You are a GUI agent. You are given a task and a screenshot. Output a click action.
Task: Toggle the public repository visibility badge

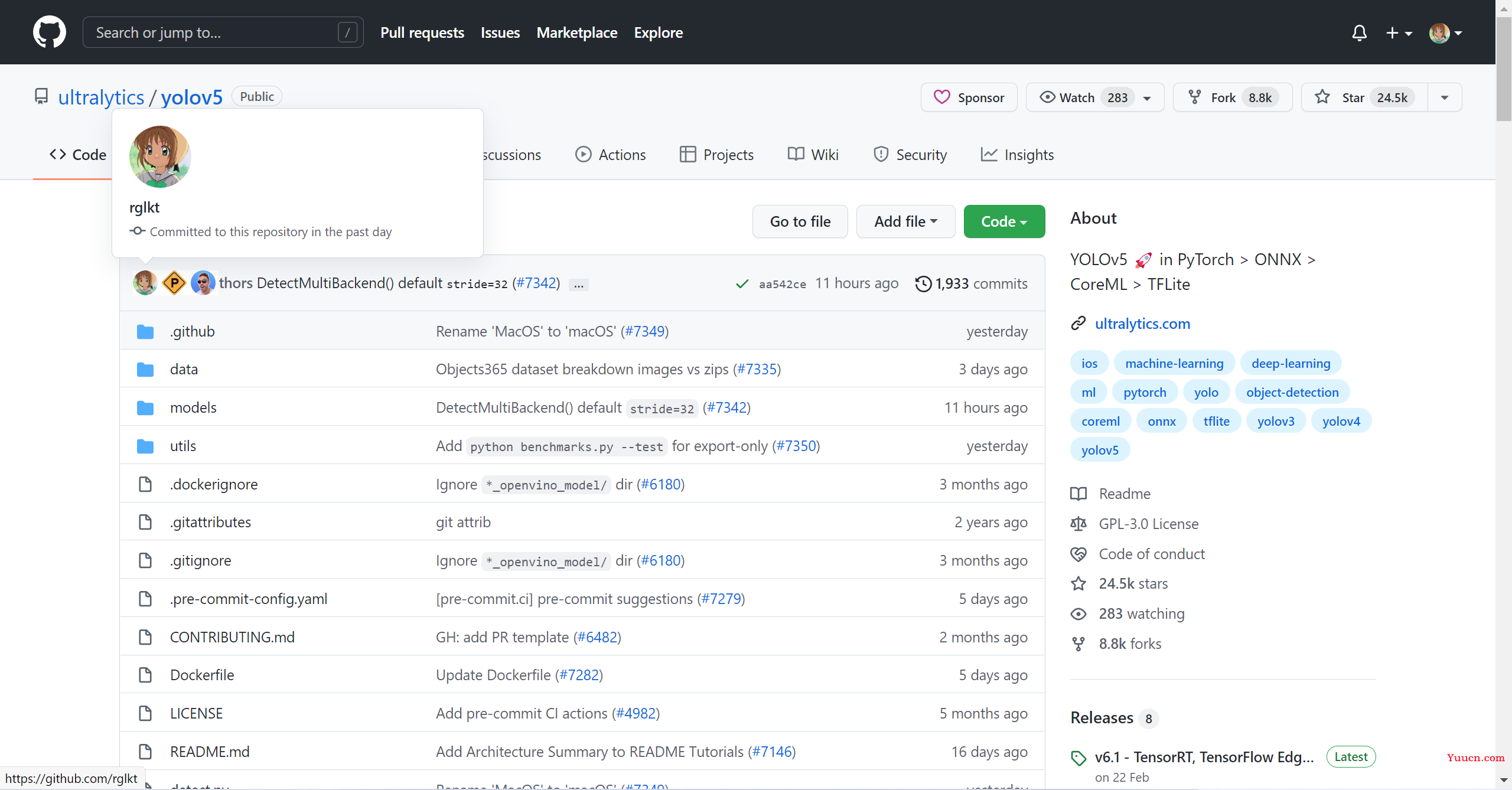pyautogui.click(x=256, y=97)
